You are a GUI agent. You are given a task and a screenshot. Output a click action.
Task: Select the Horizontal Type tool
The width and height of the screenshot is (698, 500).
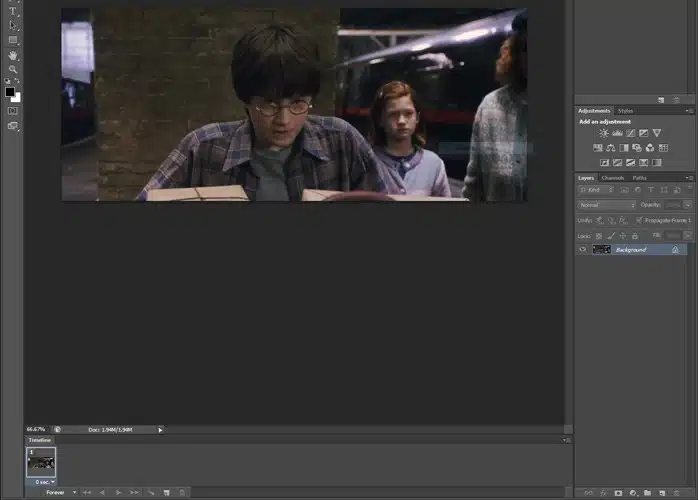tap(12, 11)
